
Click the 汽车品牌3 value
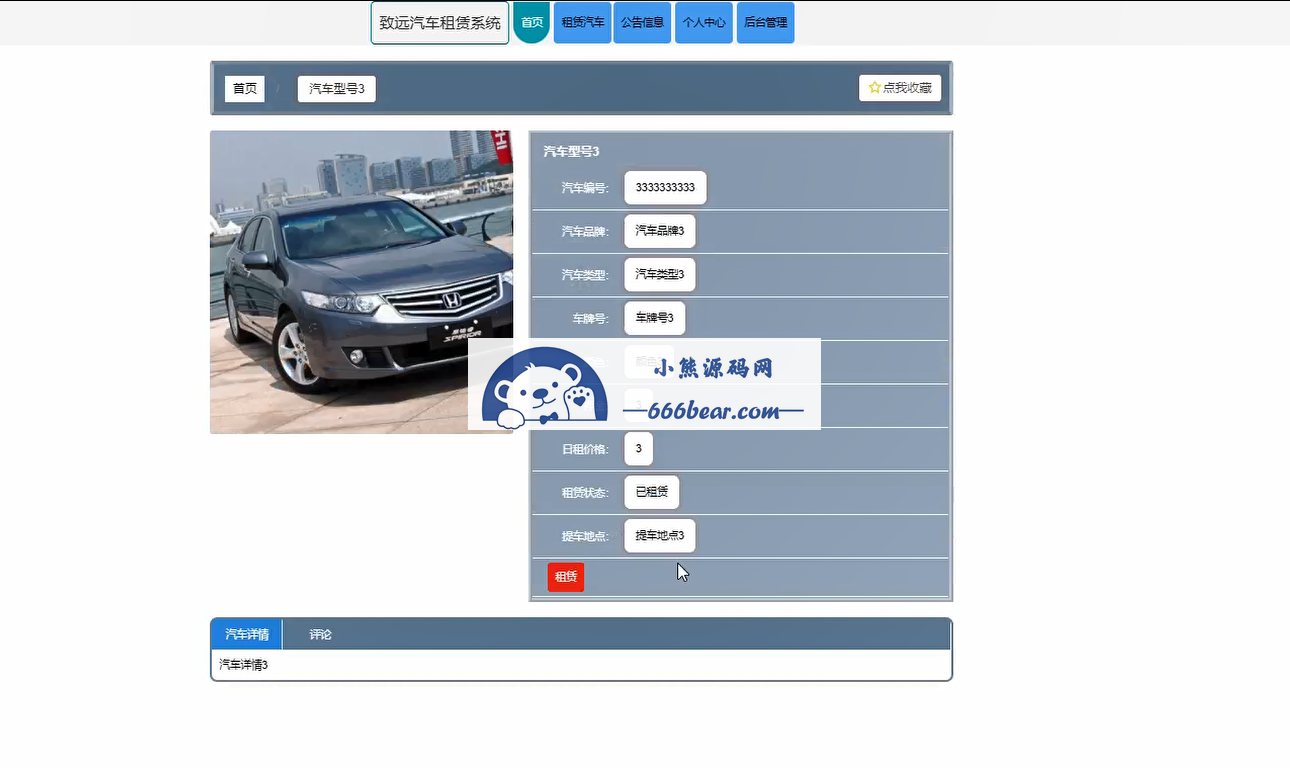click(660, 231)
